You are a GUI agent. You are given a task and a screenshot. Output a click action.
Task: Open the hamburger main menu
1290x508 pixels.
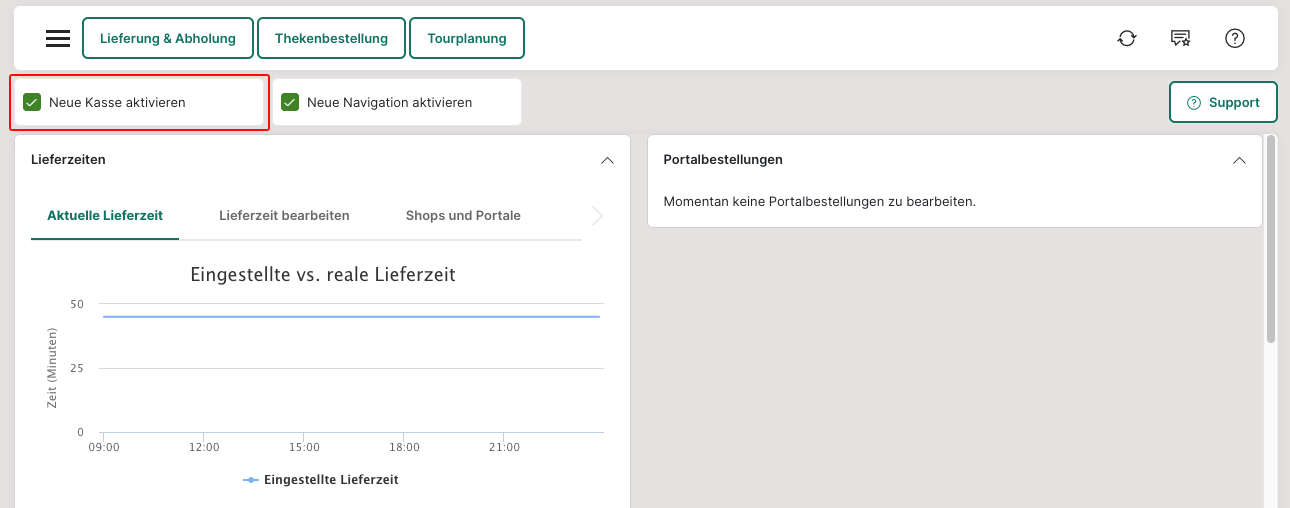pyautogui.click(x=58, y=38)
